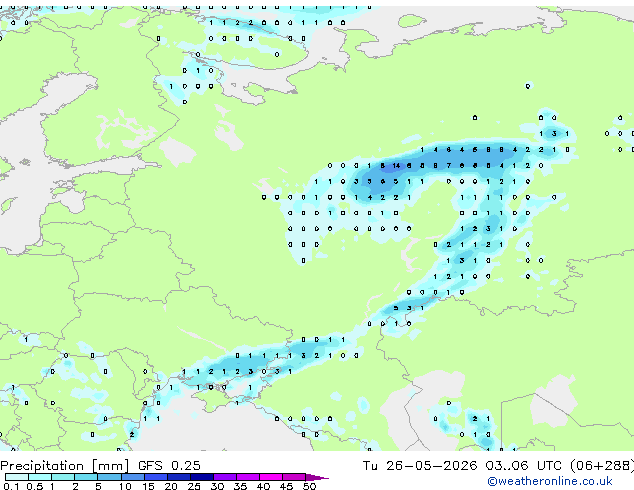
Task: Select the 10–15 mm legend color segment
Action: tap(133, 477)
